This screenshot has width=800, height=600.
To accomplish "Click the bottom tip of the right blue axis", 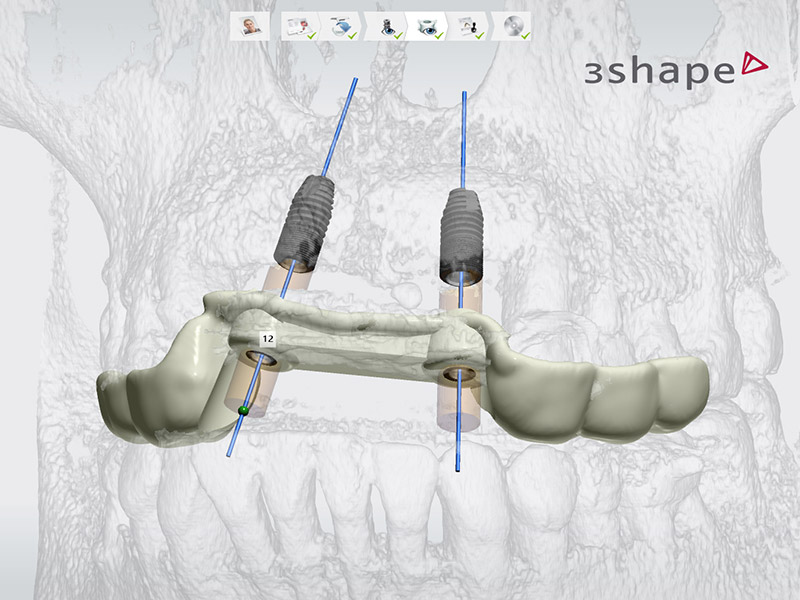I will click(457, 468).
